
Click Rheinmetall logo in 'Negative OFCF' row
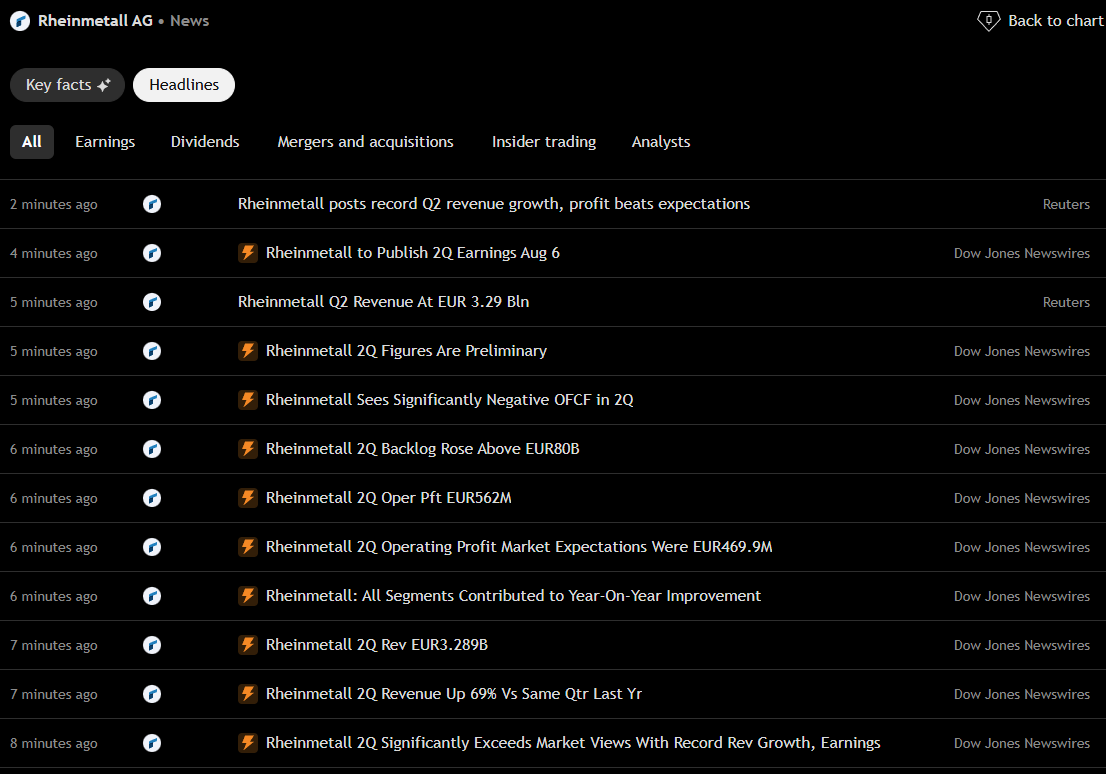[152, 400]
